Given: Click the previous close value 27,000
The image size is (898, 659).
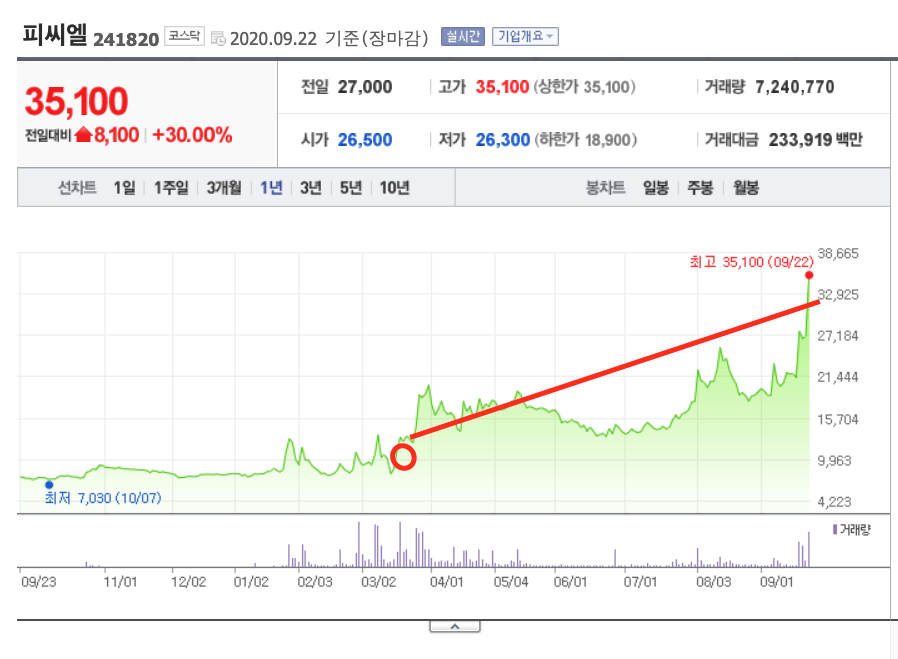Looking at the screenshot, I should 365,87.
